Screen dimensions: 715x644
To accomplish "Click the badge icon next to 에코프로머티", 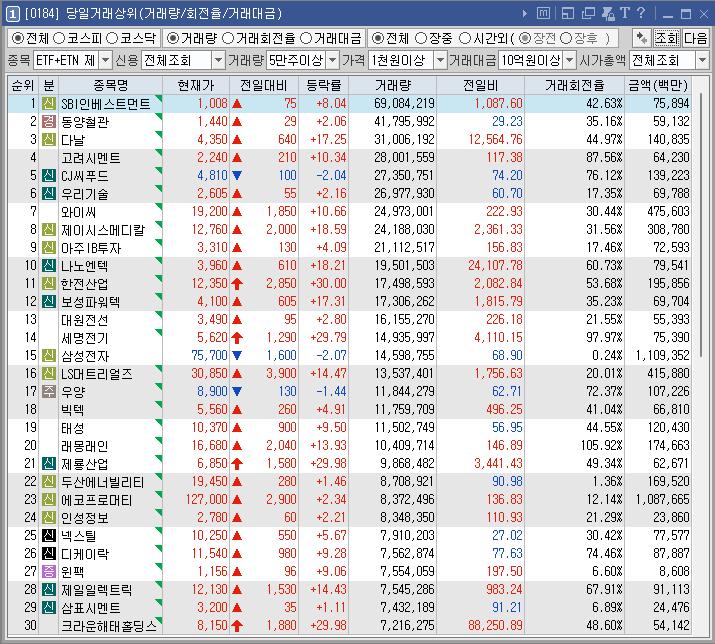I will 49,499.
